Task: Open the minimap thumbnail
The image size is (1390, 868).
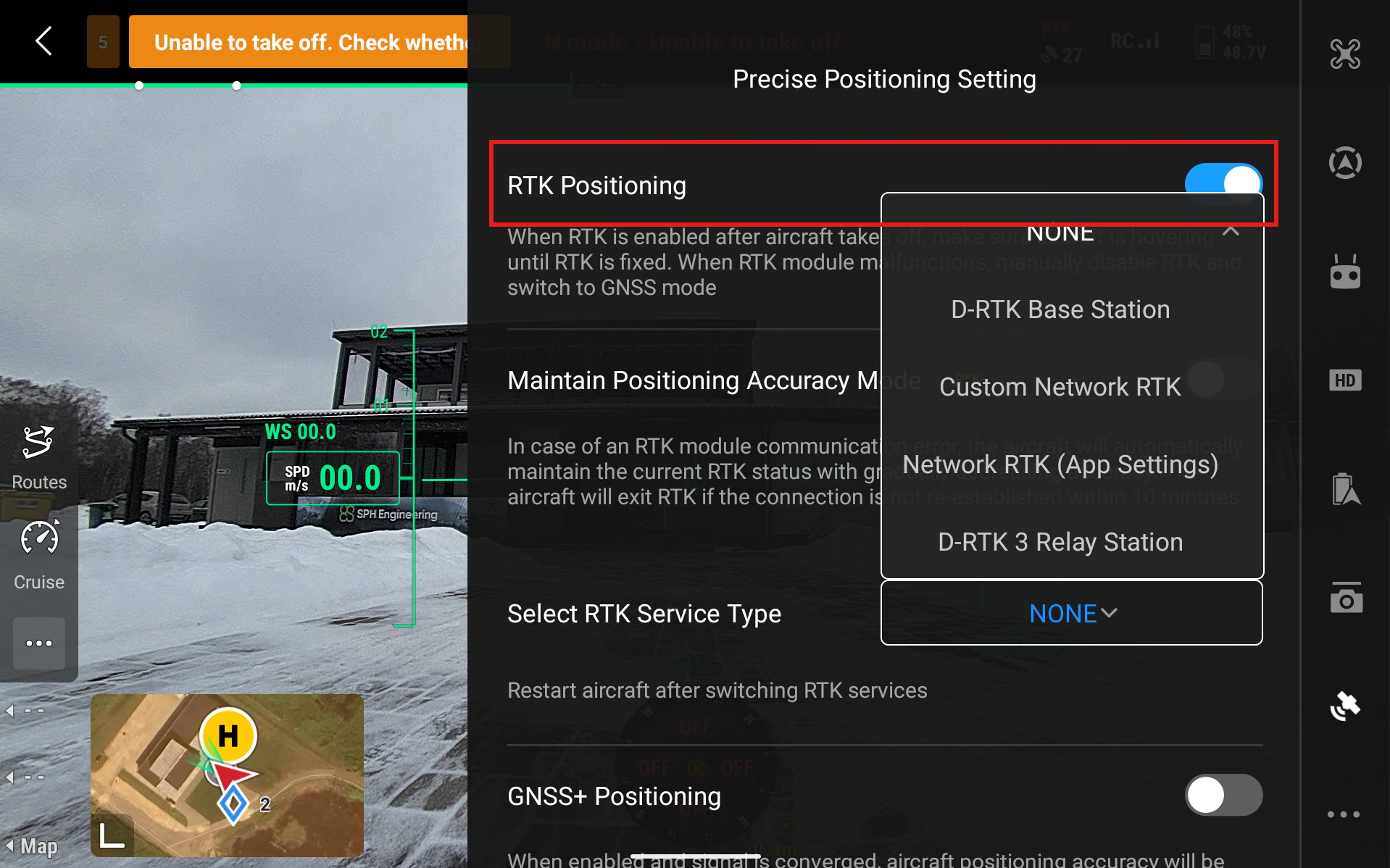Action: pyautogui.click(x=227, y=775)
